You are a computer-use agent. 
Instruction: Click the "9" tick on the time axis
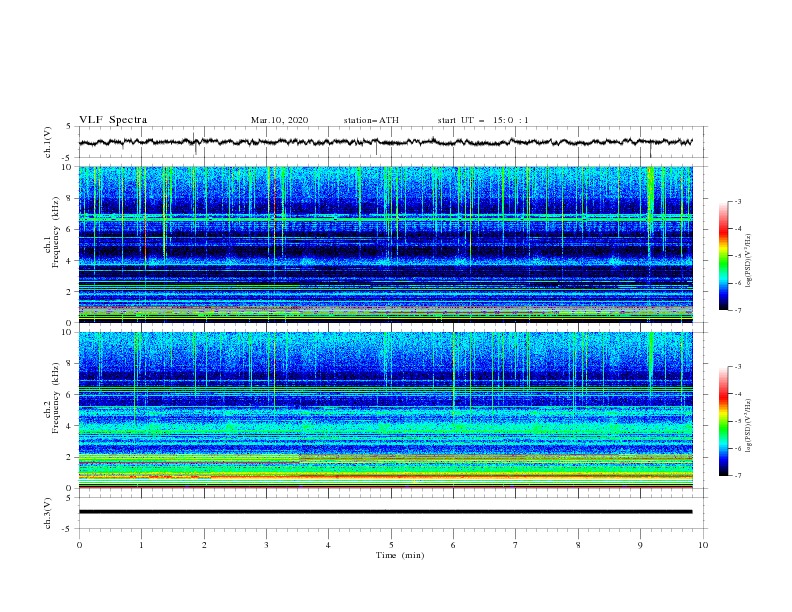640,545
